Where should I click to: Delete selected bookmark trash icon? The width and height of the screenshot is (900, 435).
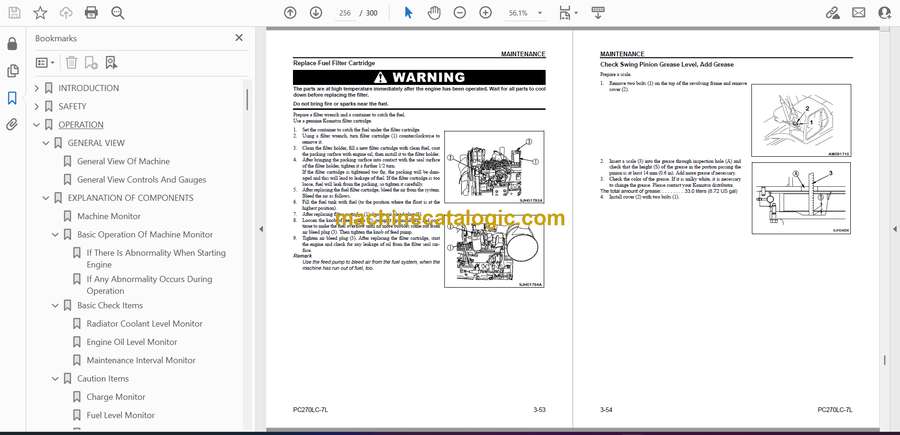pyautogui.click(x=71, y=63)
